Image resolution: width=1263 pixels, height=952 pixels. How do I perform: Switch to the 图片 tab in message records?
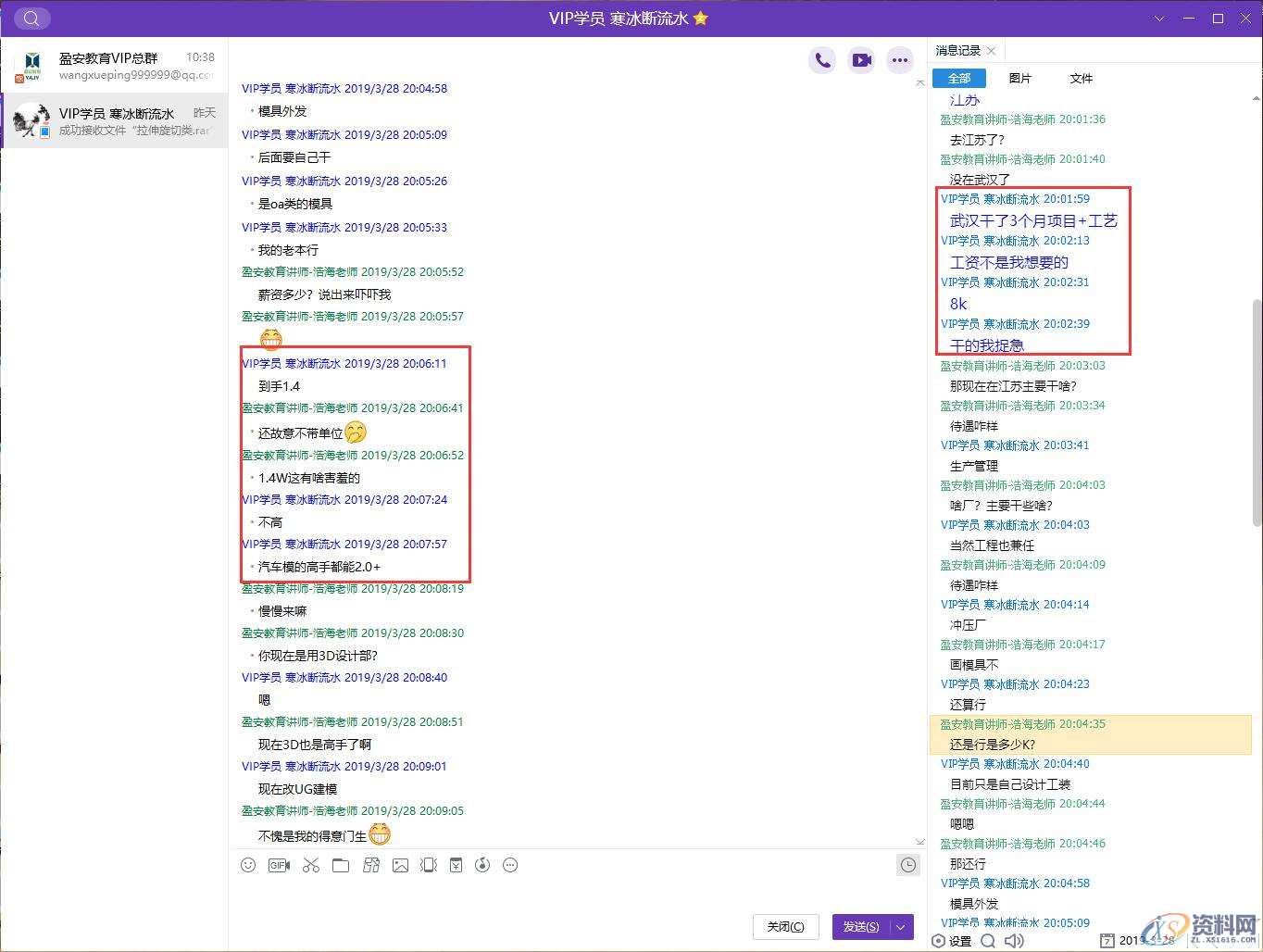(x=1020, y=78)
